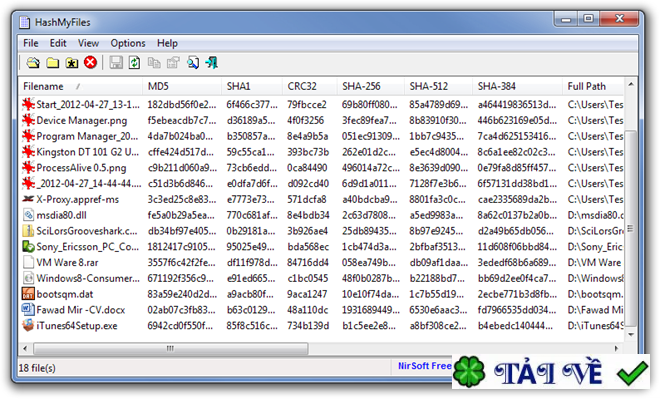Click the horizontal scrollbar right arrow
660x399 pixels.
point(616,348)
